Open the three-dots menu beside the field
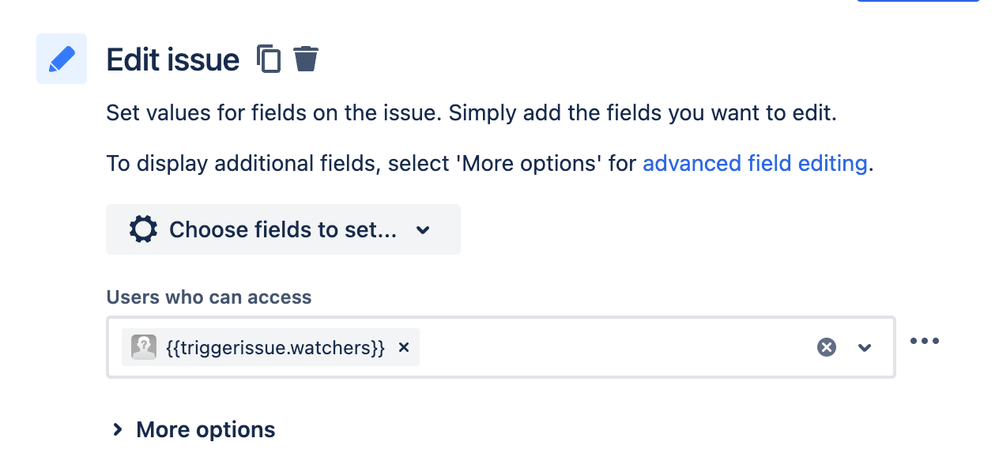This screenshot has width=999, height=473. click(924, 341)
